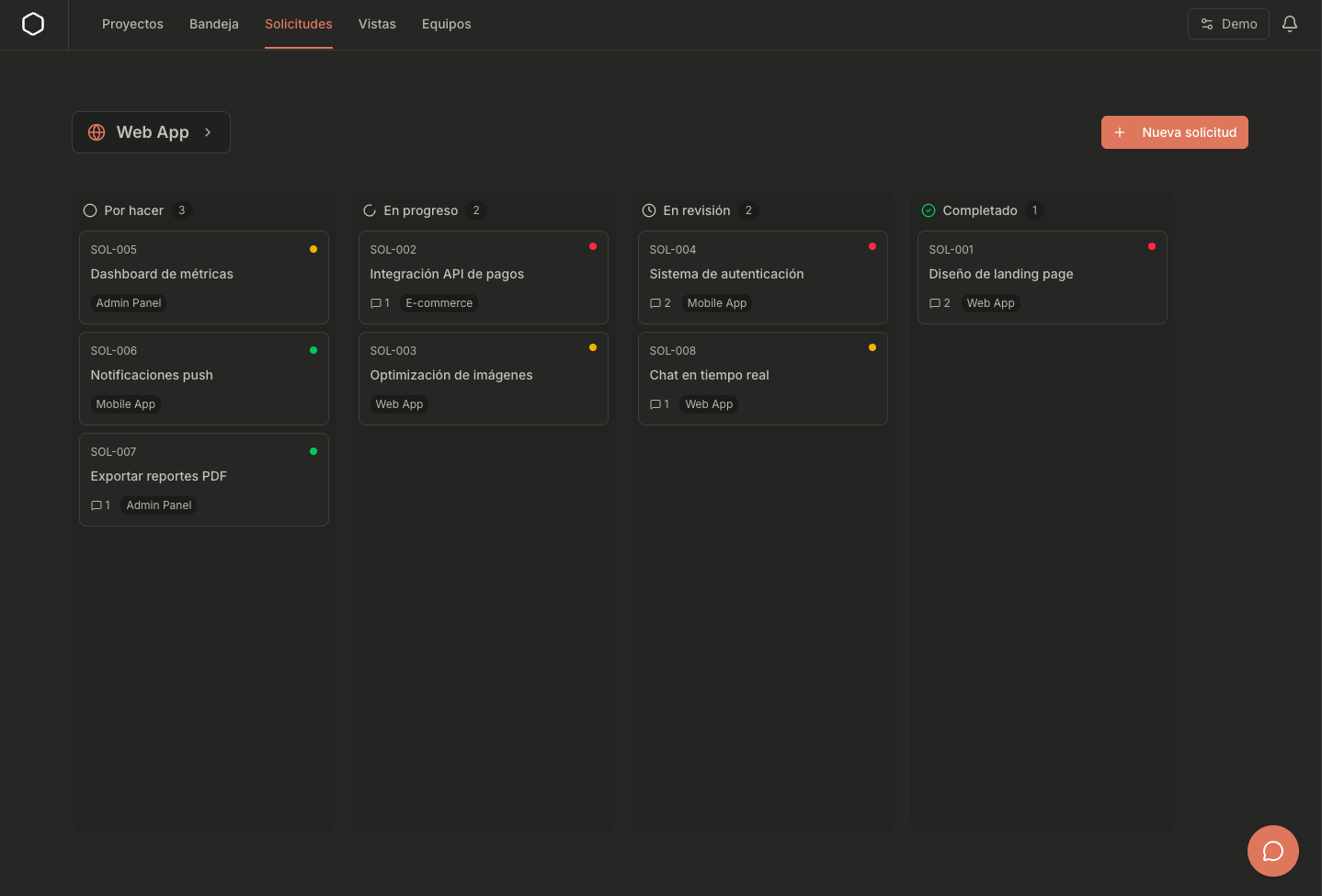Image resolution: width=1322 pixels, height=896 pixels.
Task: Open the chat support bubble
Action: point(1272,851)
